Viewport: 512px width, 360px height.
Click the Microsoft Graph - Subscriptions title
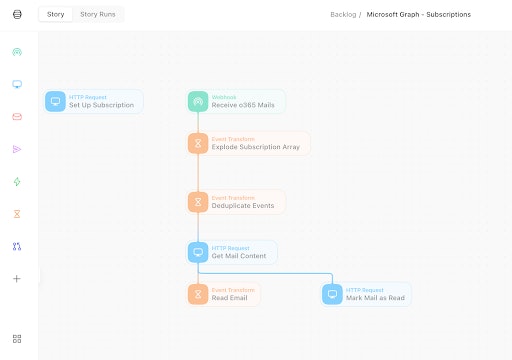tap(419, 14)
